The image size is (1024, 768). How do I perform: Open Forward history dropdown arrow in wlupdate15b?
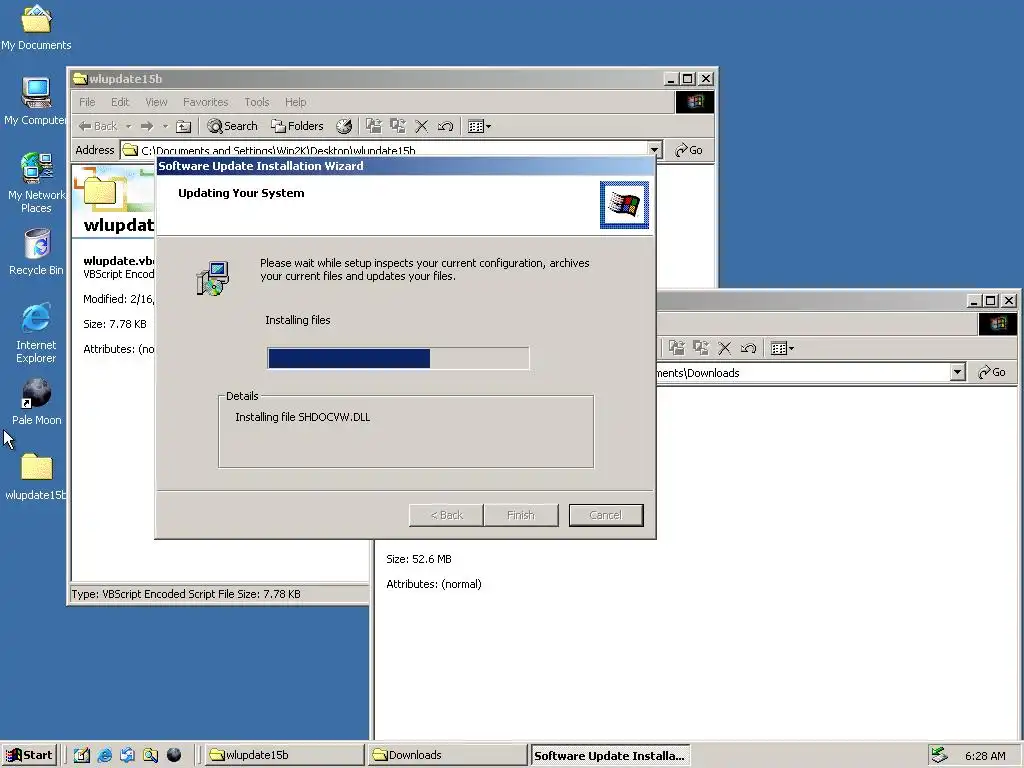click(x=165, y=126)
